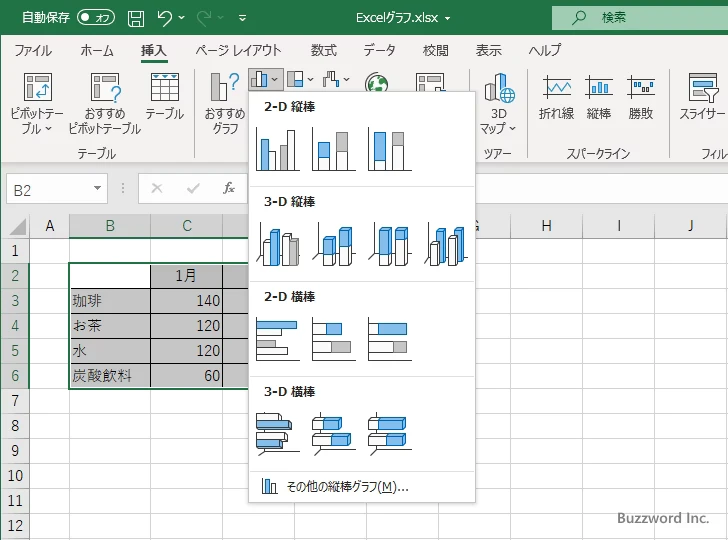Screen dimensions: 728x540
Task: Select column A header
Action: tap(50, 226)
